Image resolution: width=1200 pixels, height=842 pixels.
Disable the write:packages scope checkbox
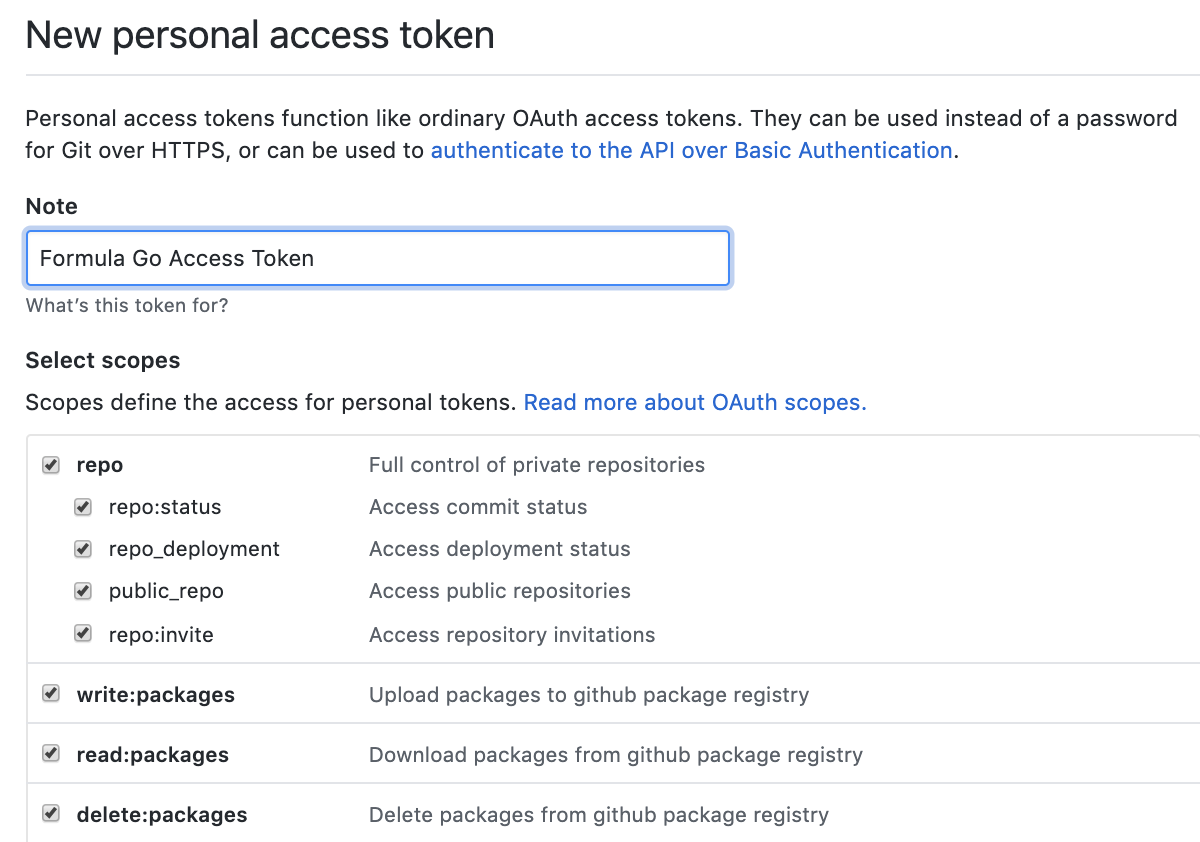51,694
